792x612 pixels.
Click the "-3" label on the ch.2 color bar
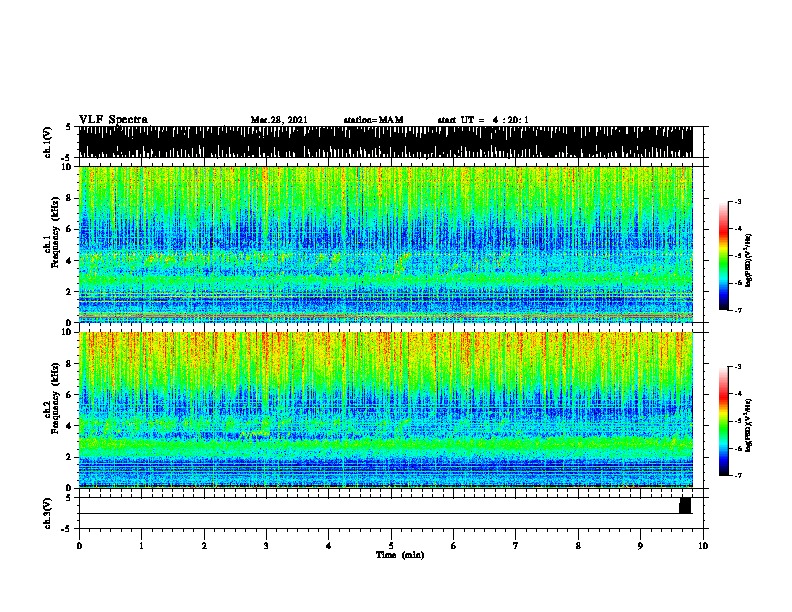point(738,367)
